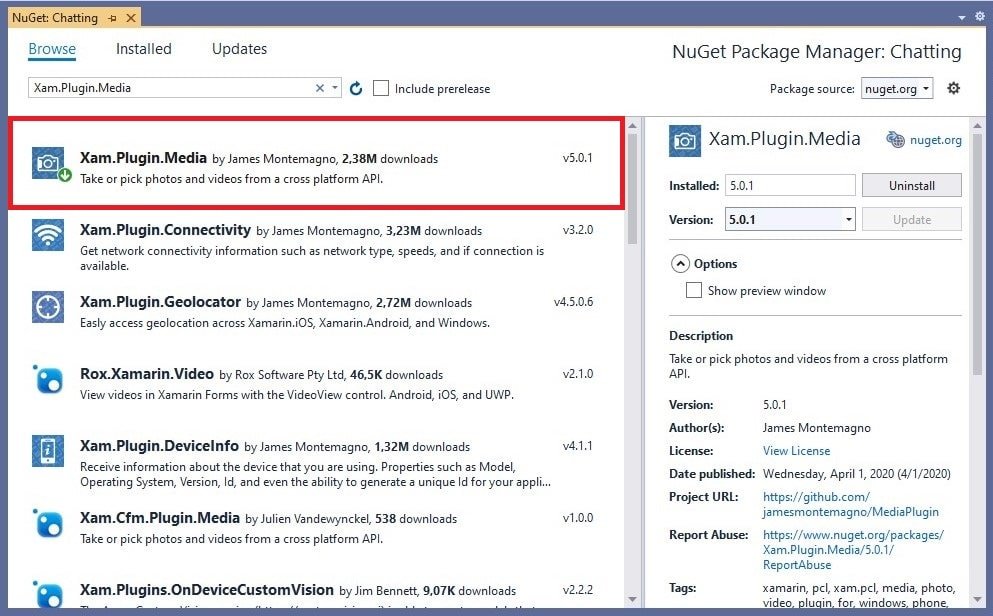This screenshot has width=993, height=616.
Task: Open the Report Abuse nuget.org link
Action: click(x=853, y=550)
